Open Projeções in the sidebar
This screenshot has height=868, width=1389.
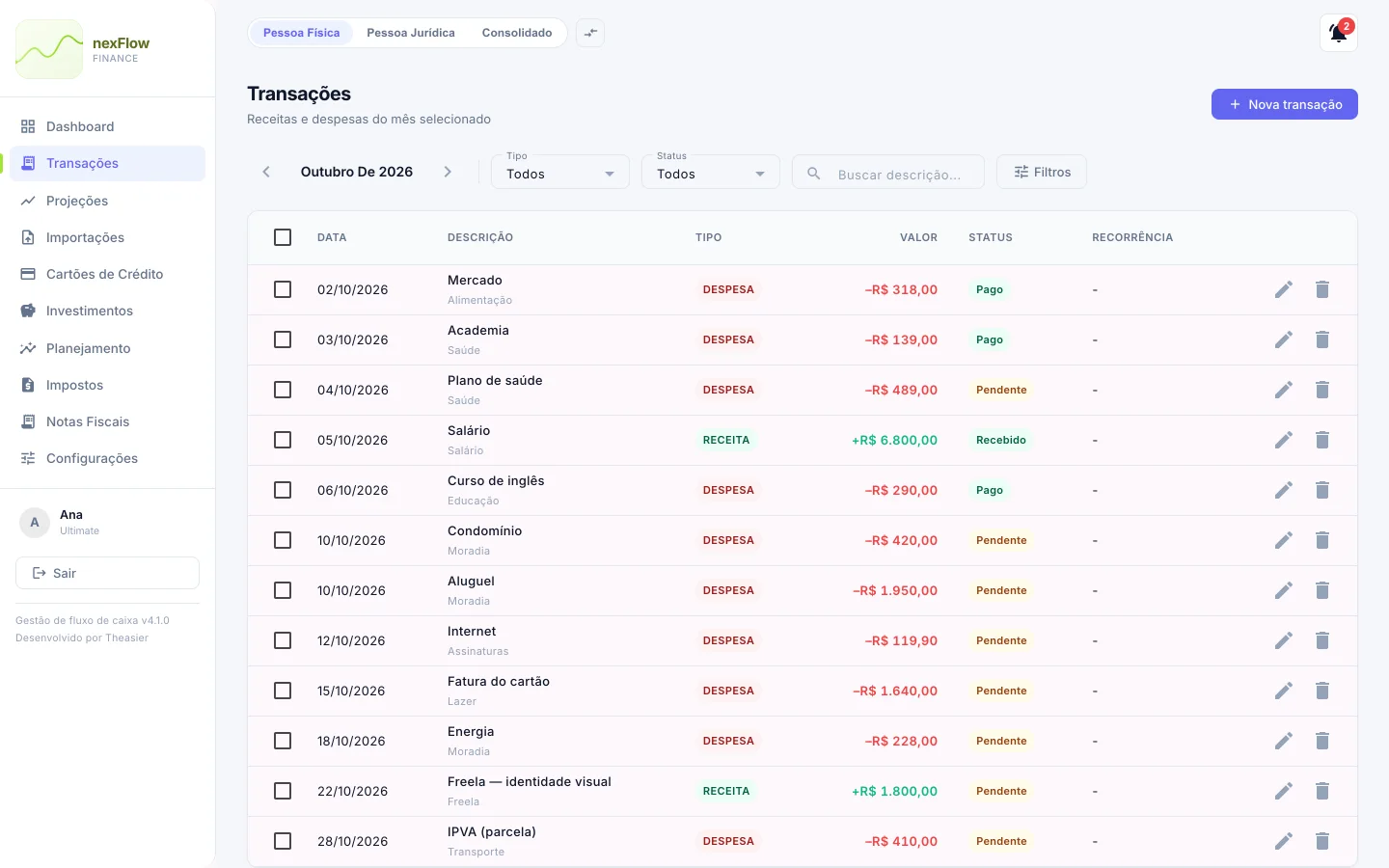pyautogui.click(x=107, y=201)
